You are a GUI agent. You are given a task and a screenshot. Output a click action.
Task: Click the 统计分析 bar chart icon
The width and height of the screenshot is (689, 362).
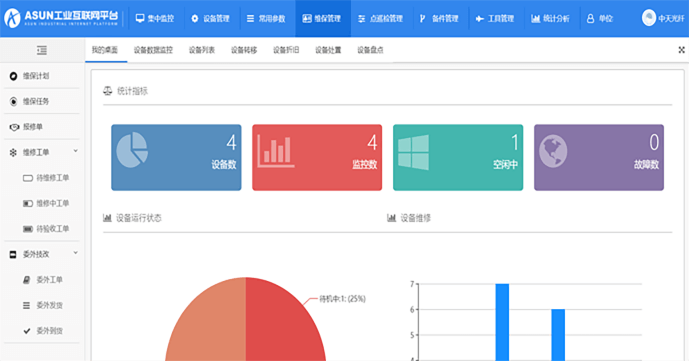[x=535, y=18]
